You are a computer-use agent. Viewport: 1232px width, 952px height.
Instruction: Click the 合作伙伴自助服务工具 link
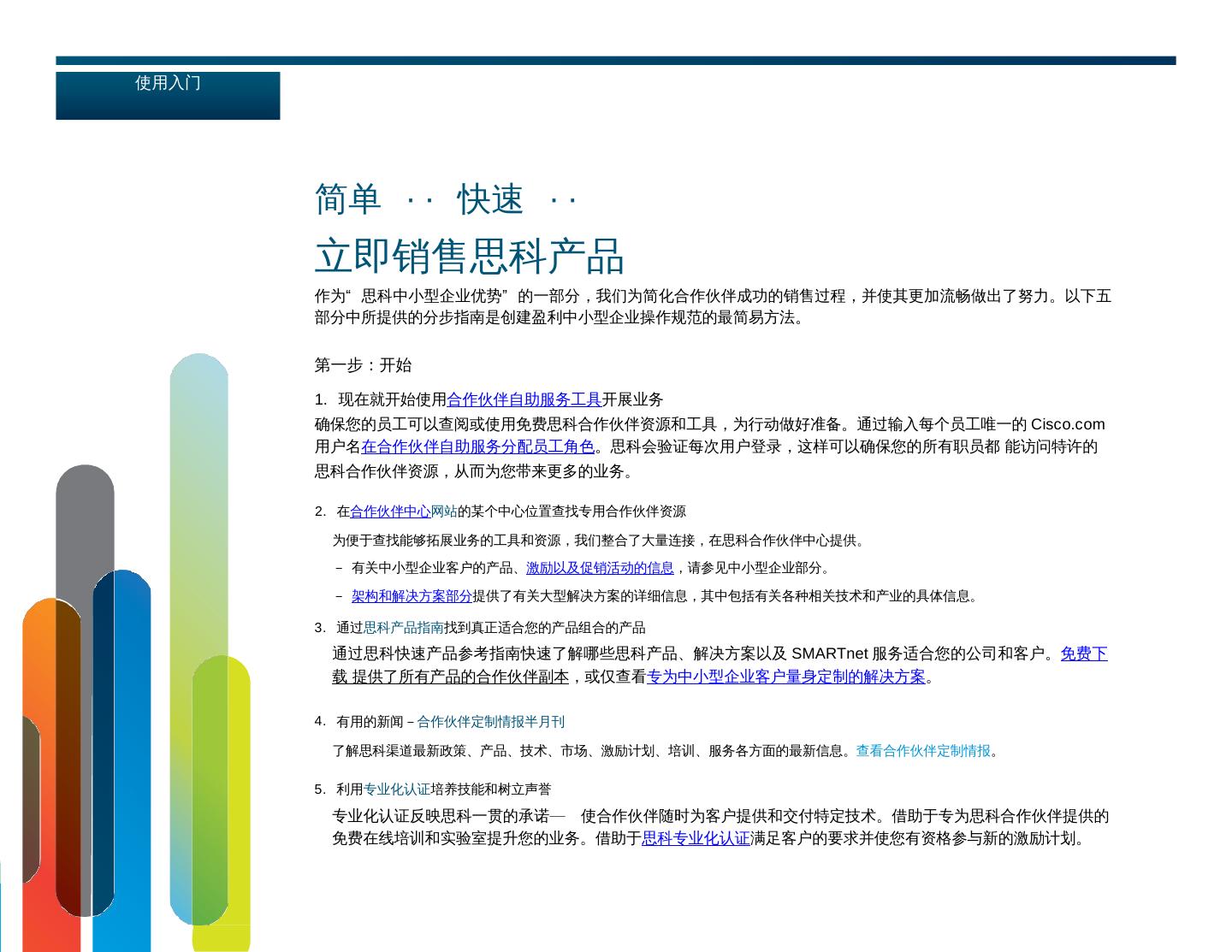(x=524, y=399)
